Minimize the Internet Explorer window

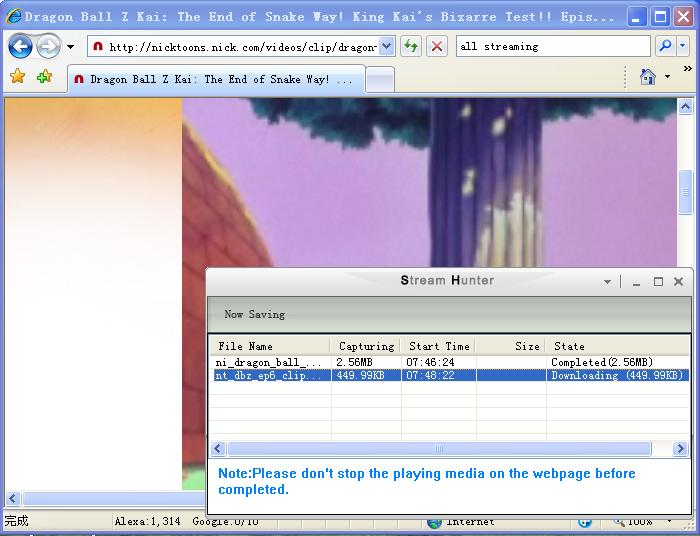click(637, 17)
